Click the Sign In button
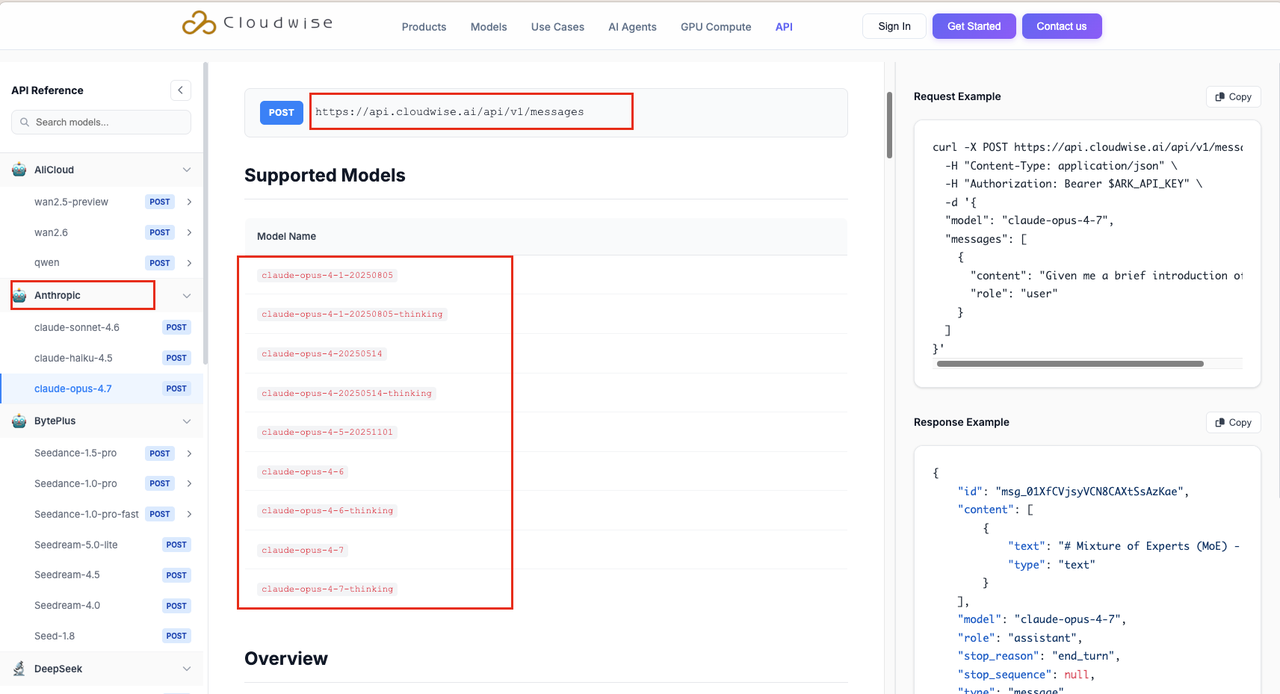1280x694 pixels. 894,26
